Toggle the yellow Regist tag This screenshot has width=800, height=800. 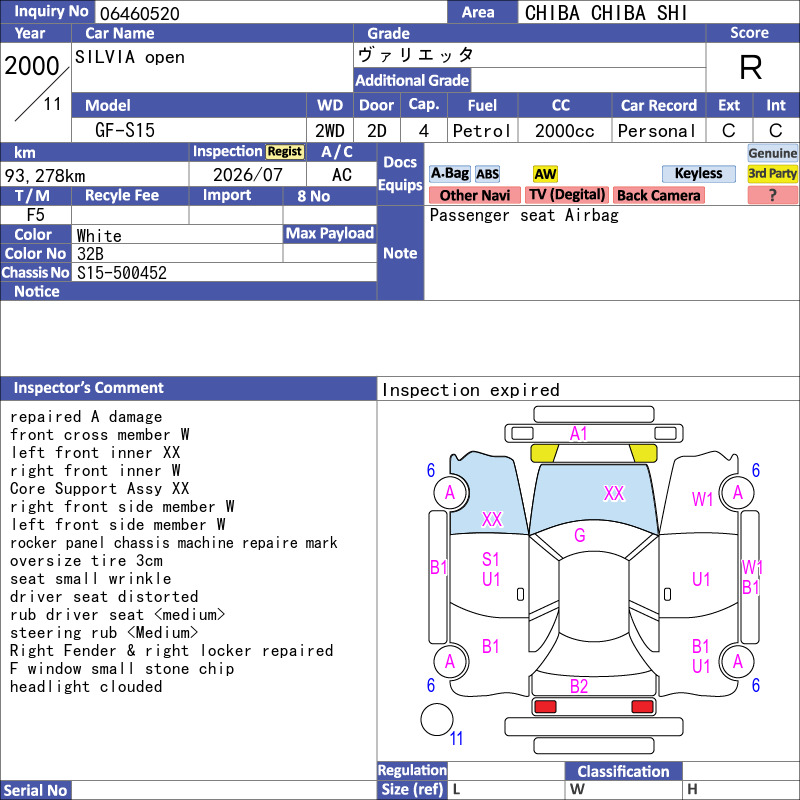point(285,152)
